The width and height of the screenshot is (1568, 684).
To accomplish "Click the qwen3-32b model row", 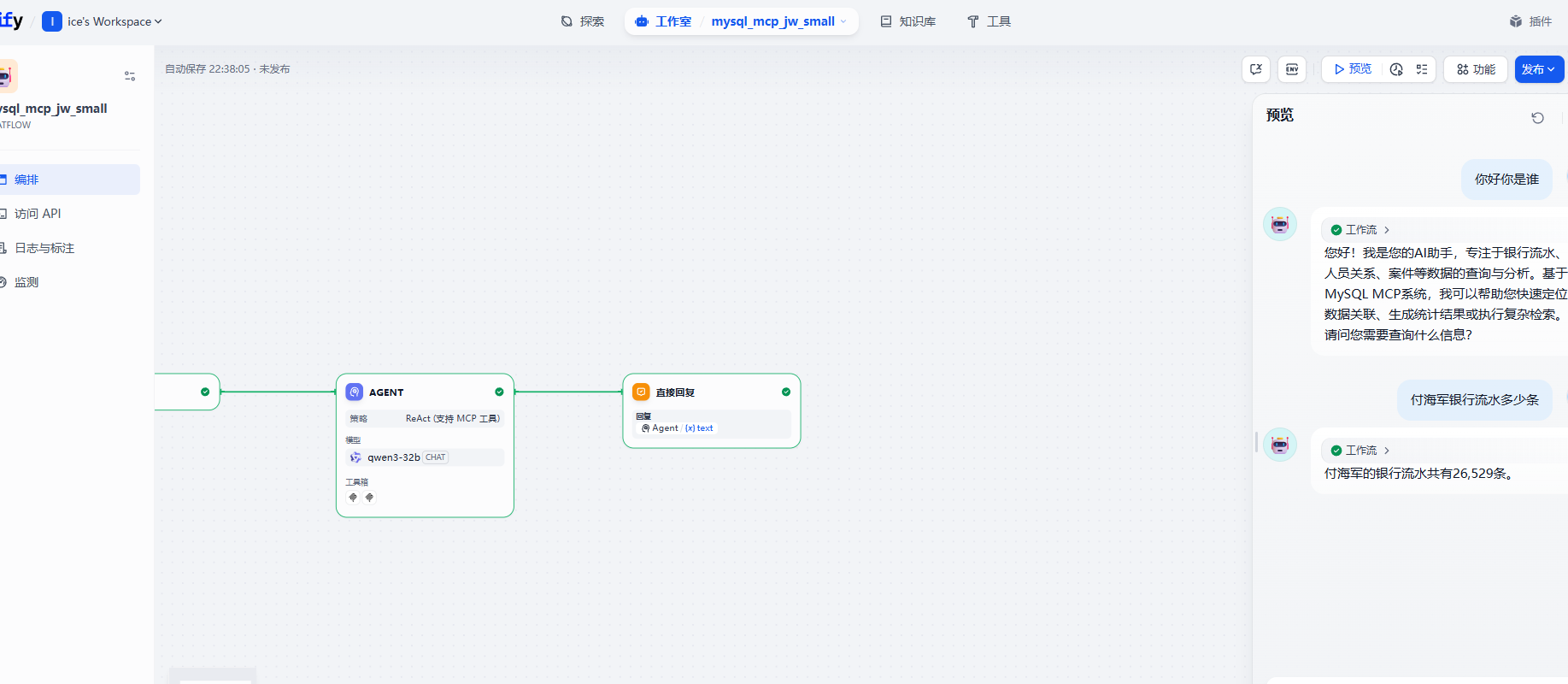I will 425,457.
